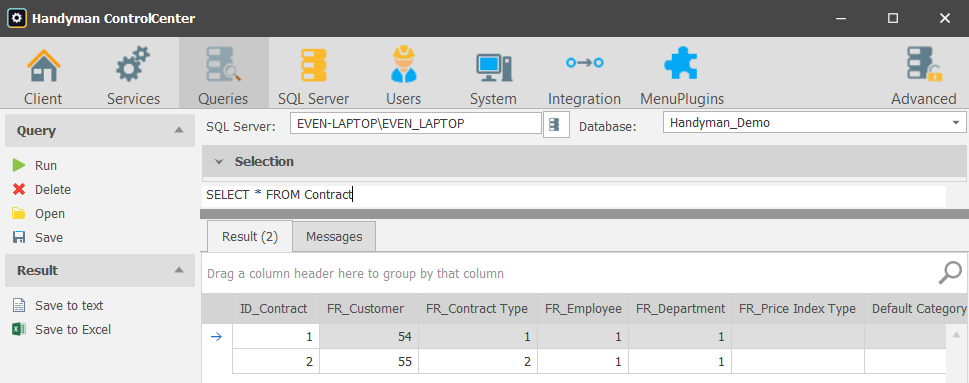Image resolution: width=969 pixels, height=383 pixels.
Task: Click the results scrollbar up arrow
Action: pos(956,334)
